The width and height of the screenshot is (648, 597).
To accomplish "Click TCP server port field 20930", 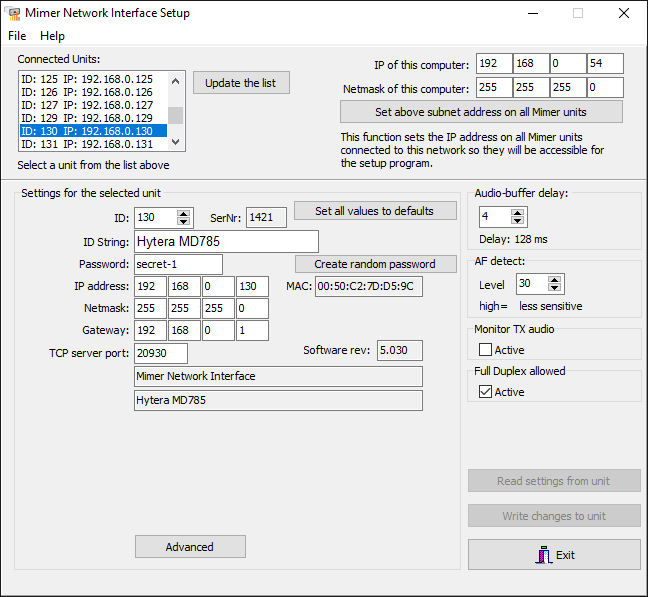I will [x=161, y=353].
